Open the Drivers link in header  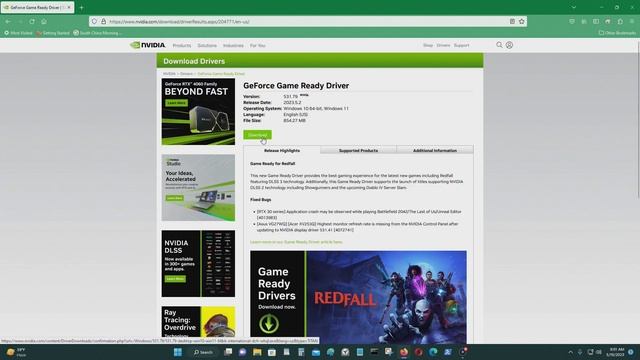click(443, 45)
